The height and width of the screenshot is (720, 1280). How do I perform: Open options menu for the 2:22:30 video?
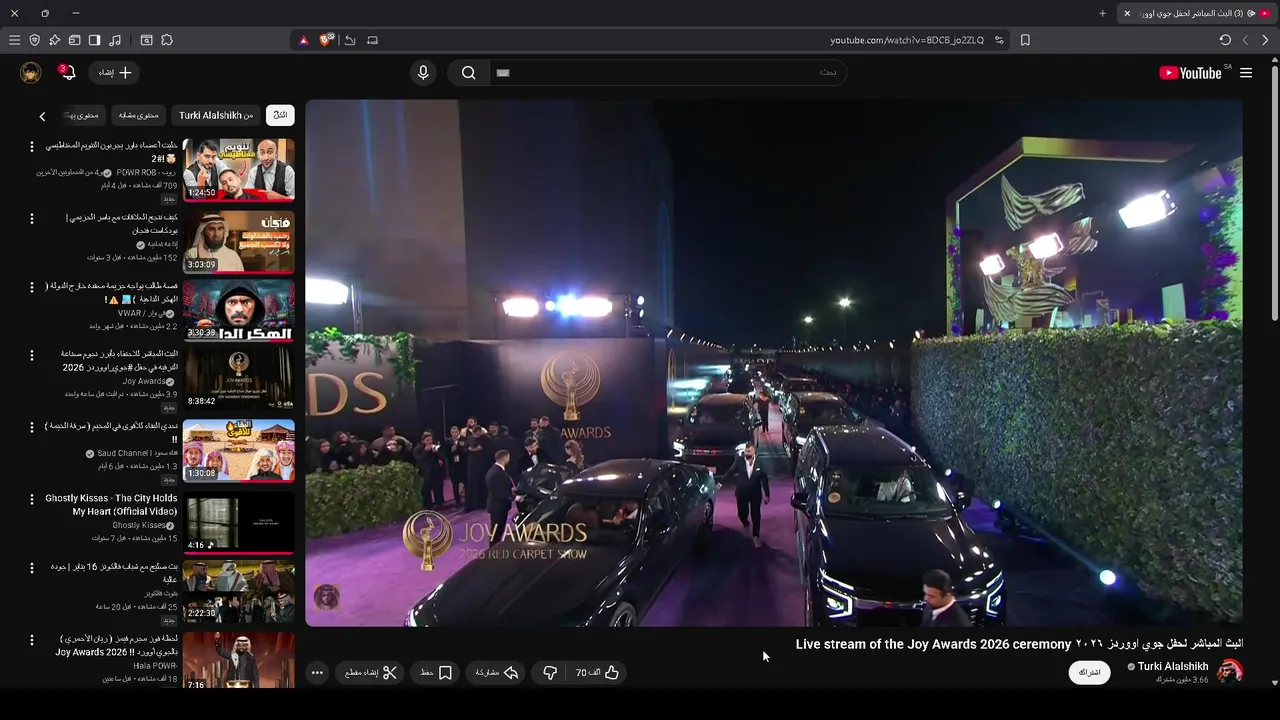click(x=31, y=568)
